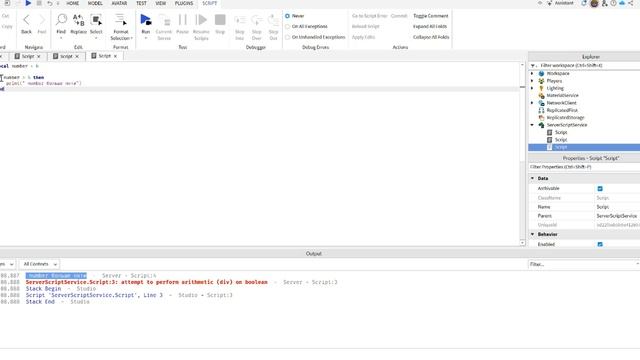The height and width of the screenshot is (360, 640).
Task: Click the quick-access undo arrow
Action: 49,3
